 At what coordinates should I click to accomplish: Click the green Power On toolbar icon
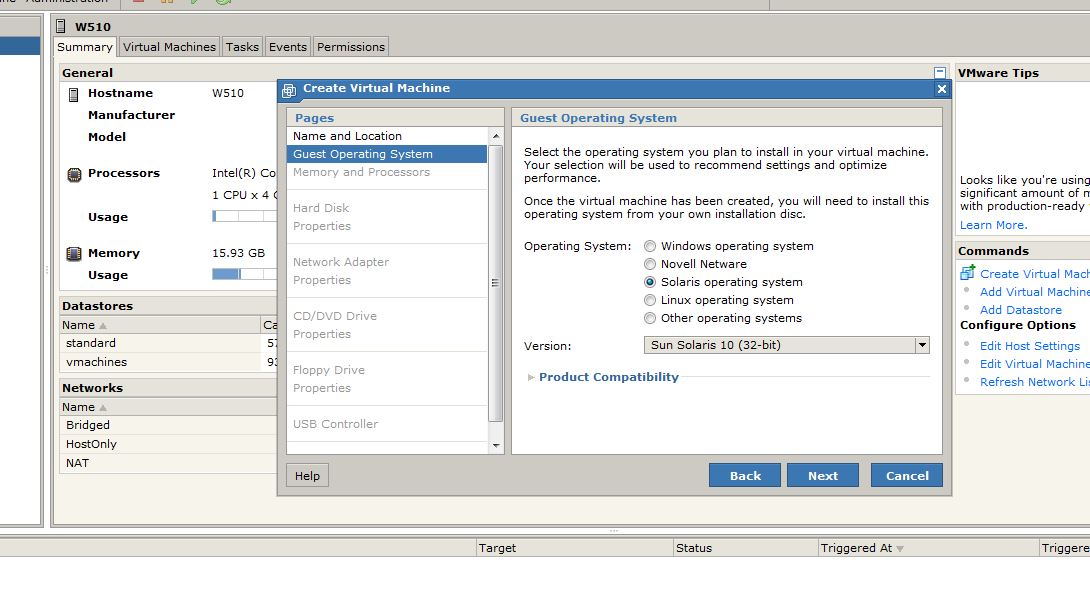[195, 3]
